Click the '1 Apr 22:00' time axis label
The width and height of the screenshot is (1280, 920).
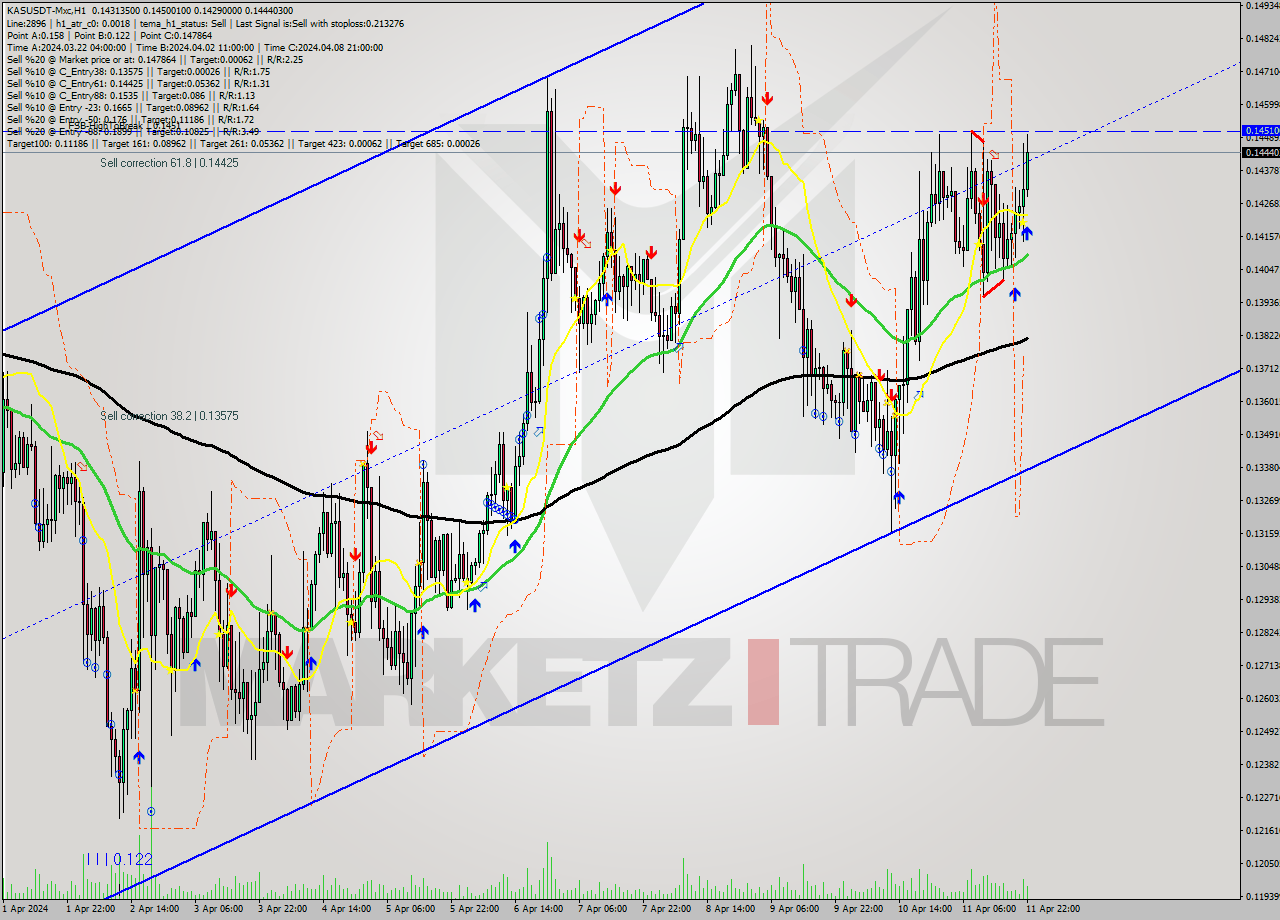pyautogui.click(x=92, y=909)
